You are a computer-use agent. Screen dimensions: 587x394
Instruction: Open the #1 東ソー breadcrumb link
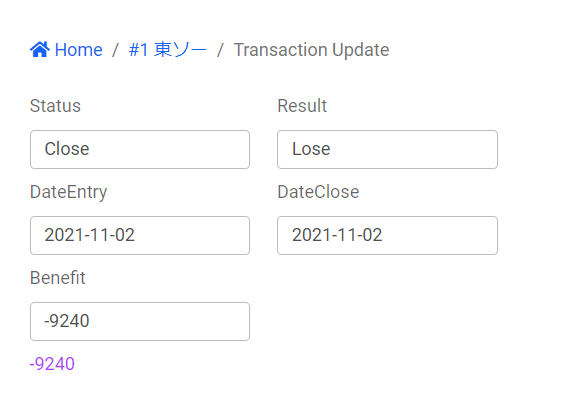point(167,50)
